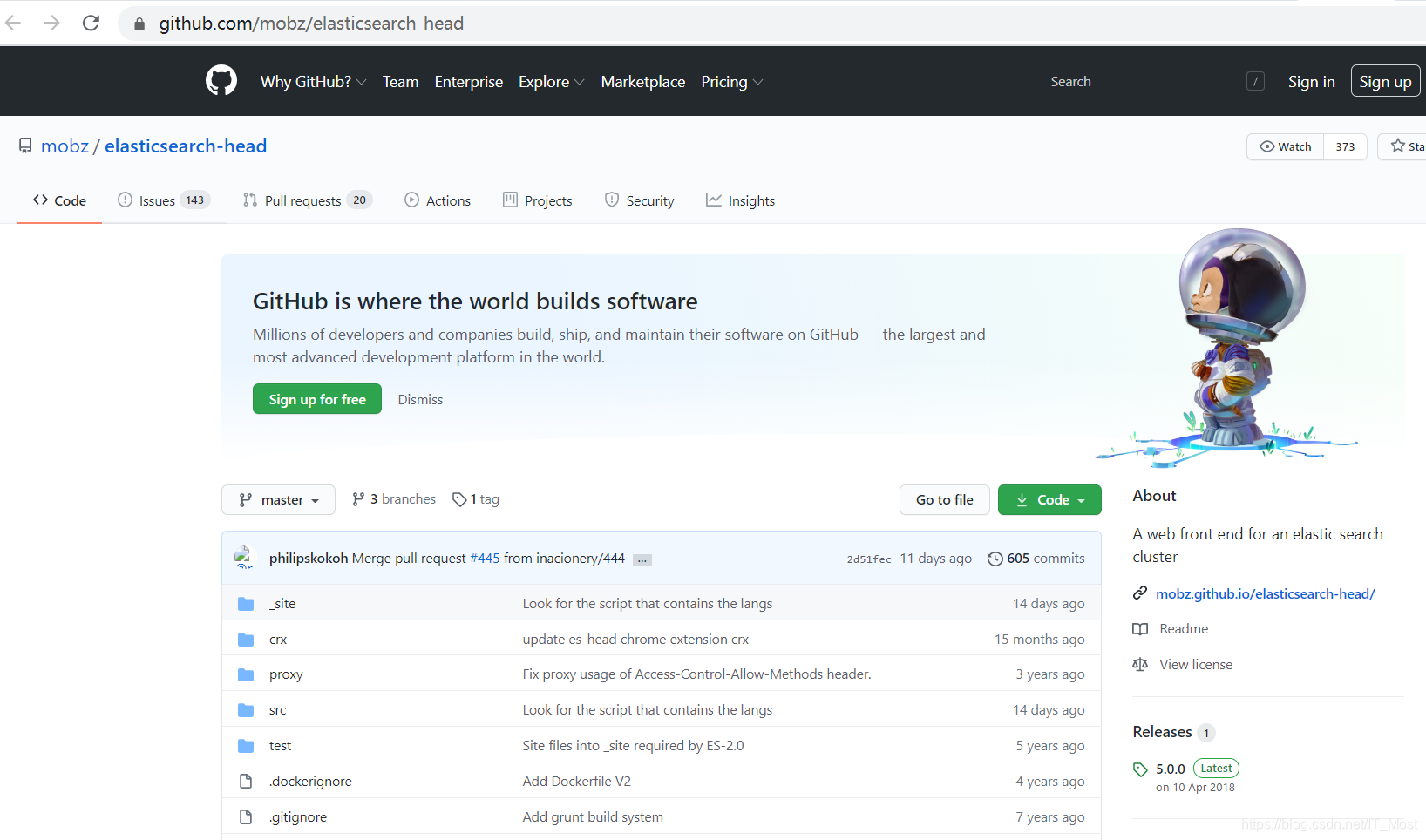Dismiss the GitHub signup banner
Viewport: 1426px width, 840px height.
pos(420,399)
